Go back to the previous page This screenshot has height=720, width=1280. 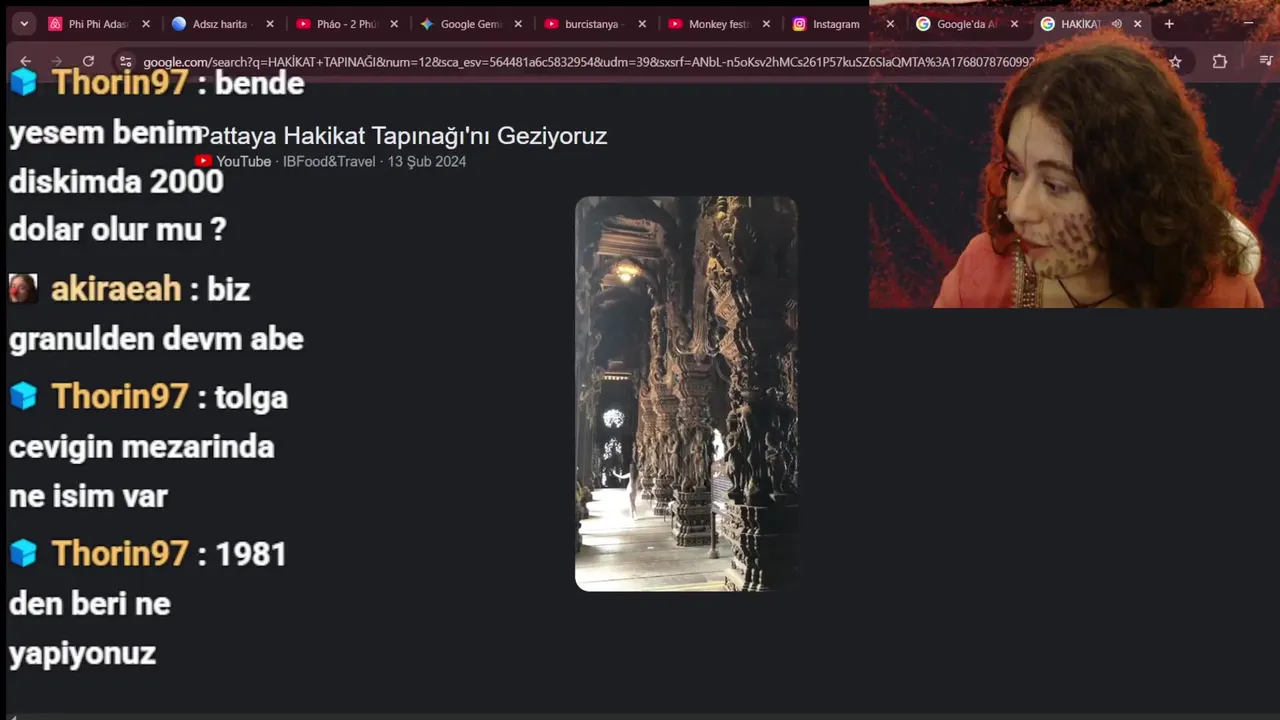26,61
